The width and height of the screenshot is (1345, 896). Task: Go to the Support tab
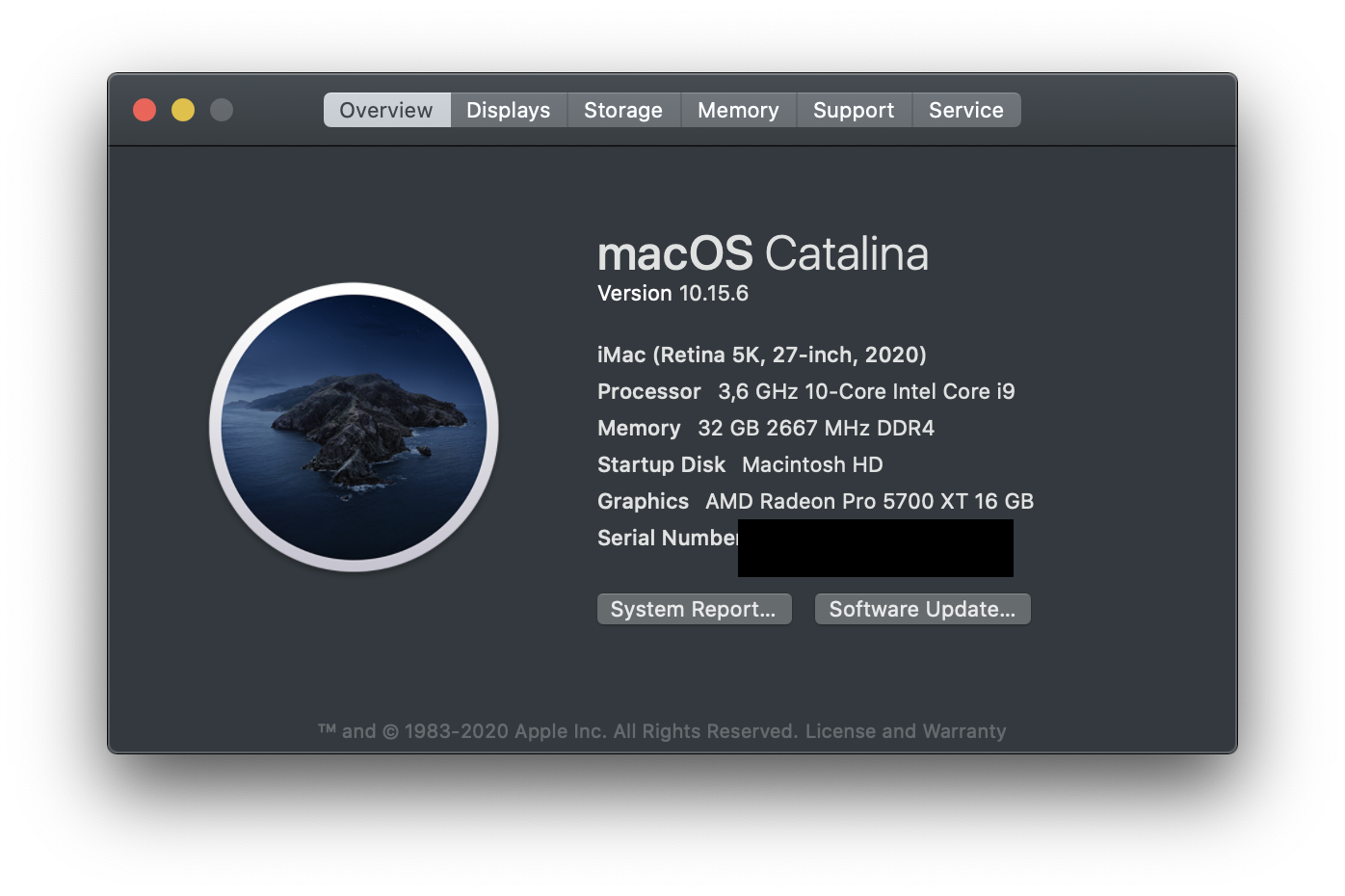[x=854, y=110]
